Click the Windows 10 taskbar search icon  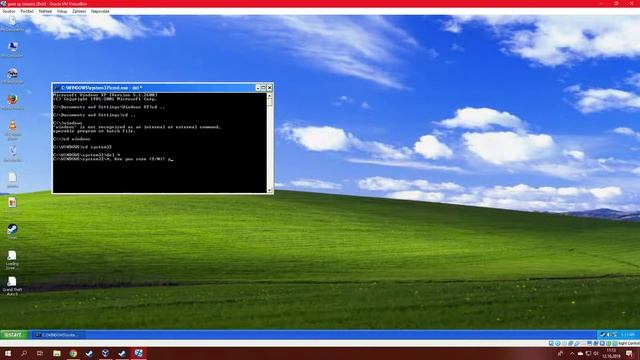24,353
